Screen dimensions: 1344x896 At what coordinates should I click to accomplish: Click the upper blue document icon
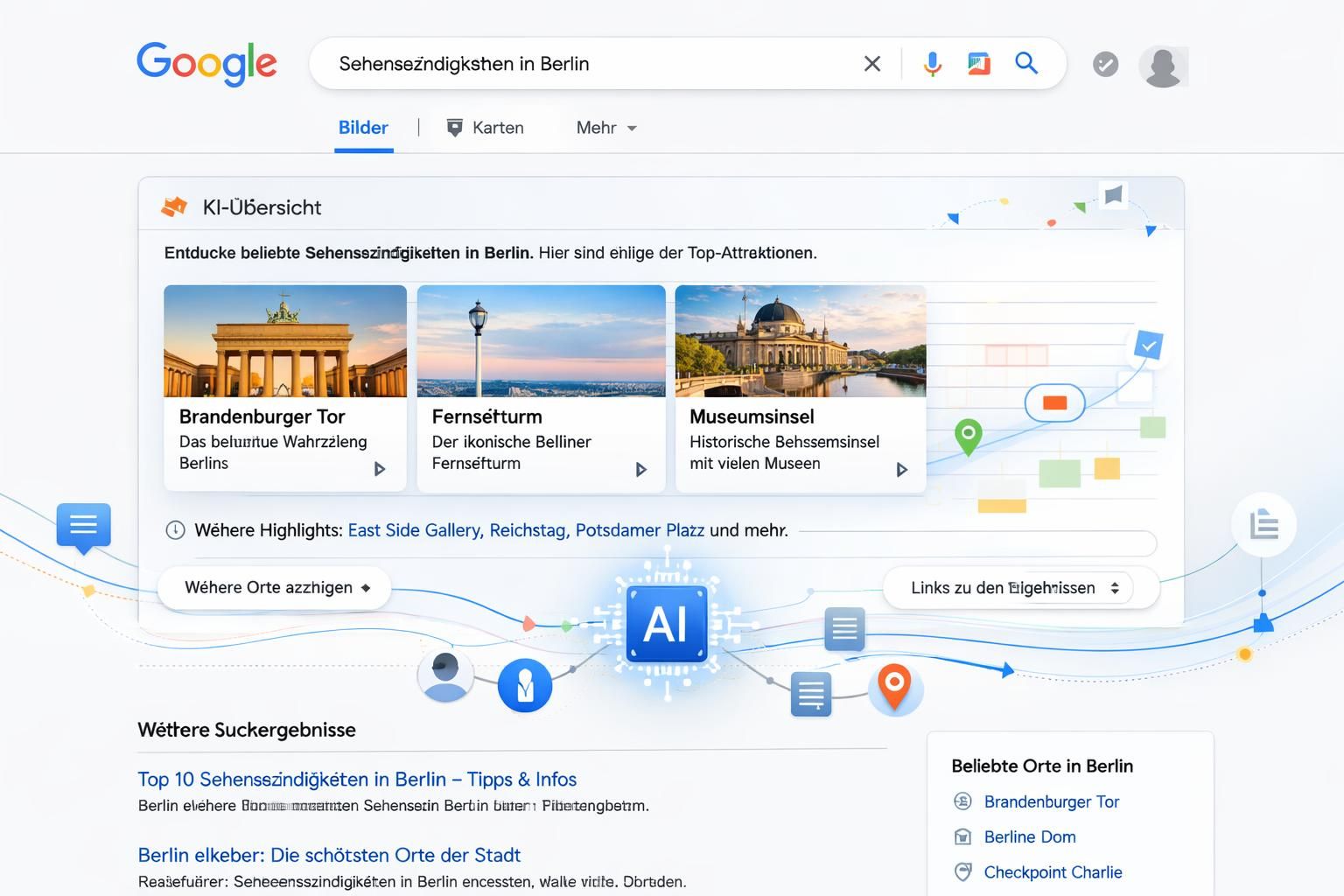point(844,629)
